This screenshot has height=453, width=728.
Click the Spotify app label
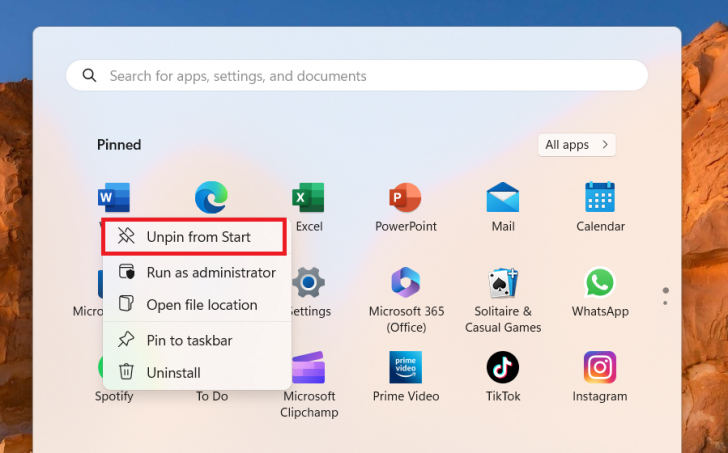click(x=114, y=396)
